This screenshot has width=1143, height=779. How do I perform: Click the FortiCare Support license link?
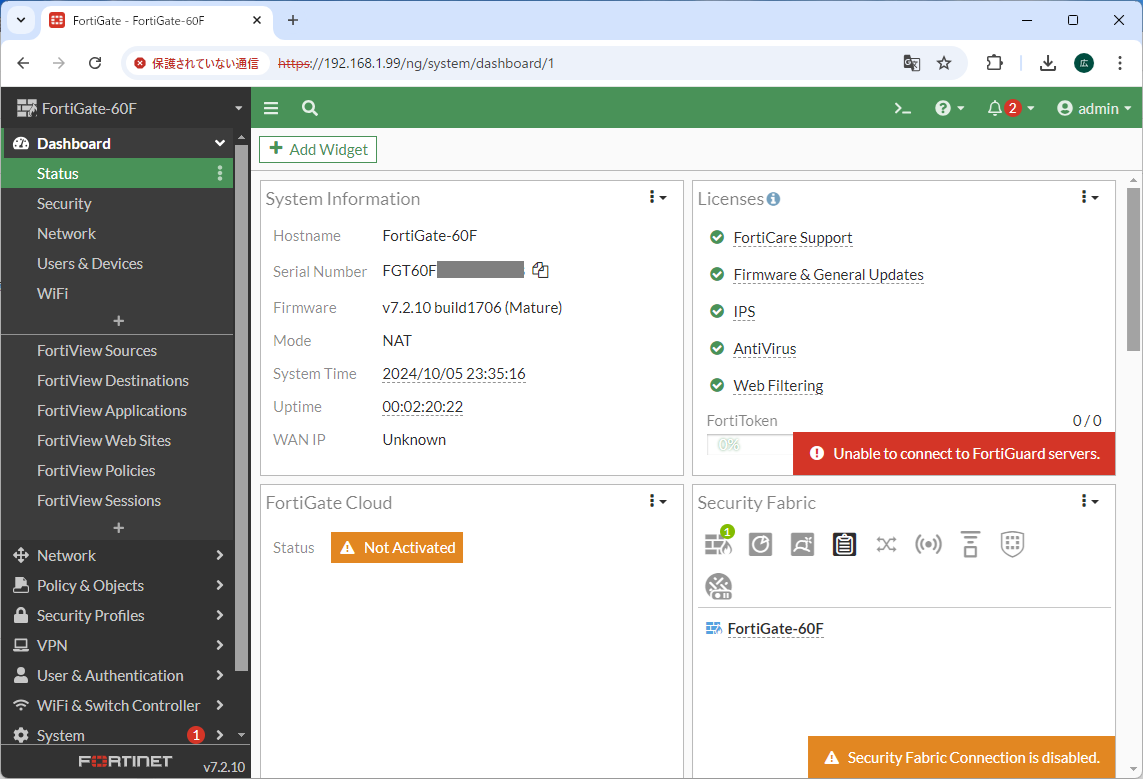click(793, 238)
